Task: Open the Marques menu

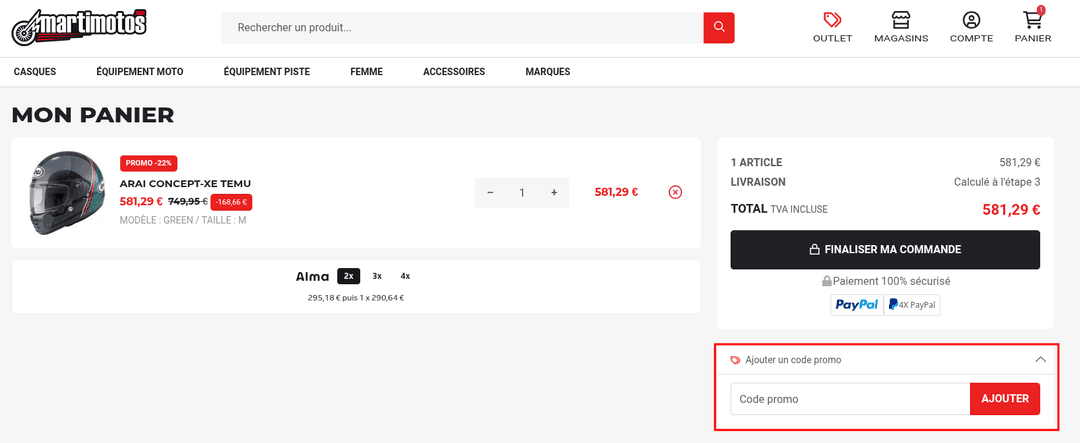Action: (548, 72)
